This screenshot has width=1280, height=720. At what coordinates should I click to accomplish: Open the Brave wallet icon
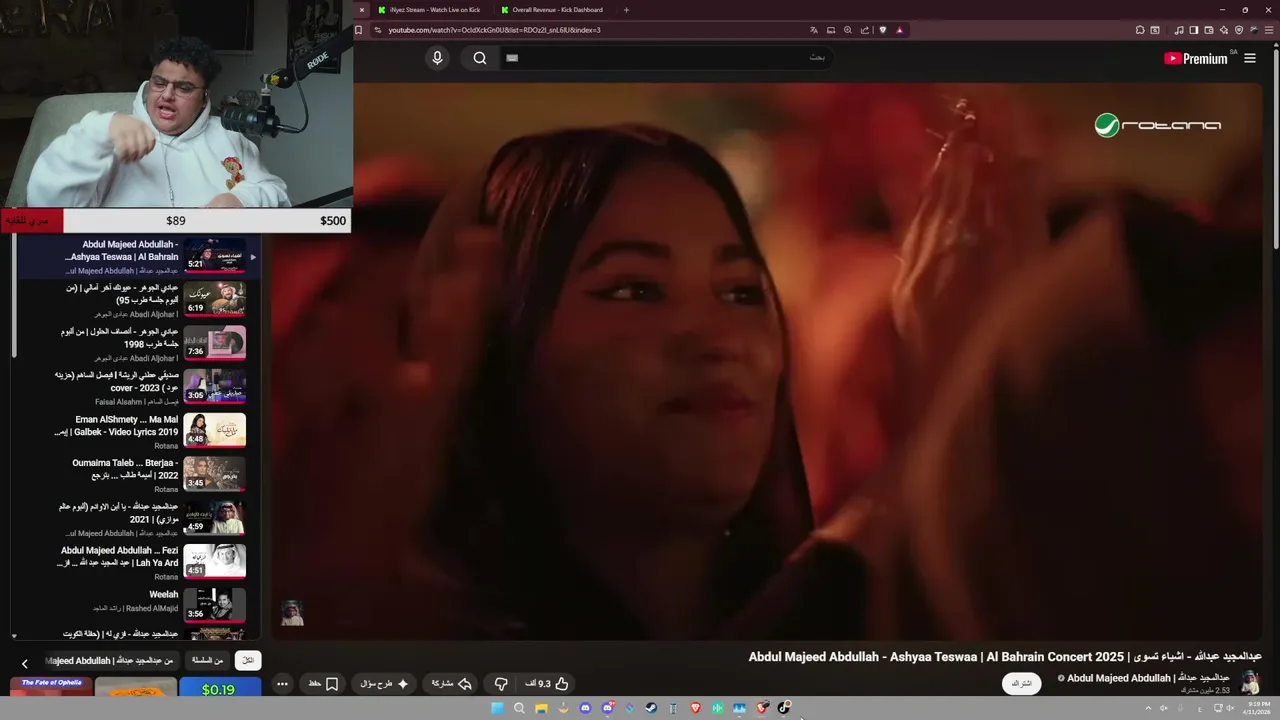pyautogui.click(x=1209, y=30)
